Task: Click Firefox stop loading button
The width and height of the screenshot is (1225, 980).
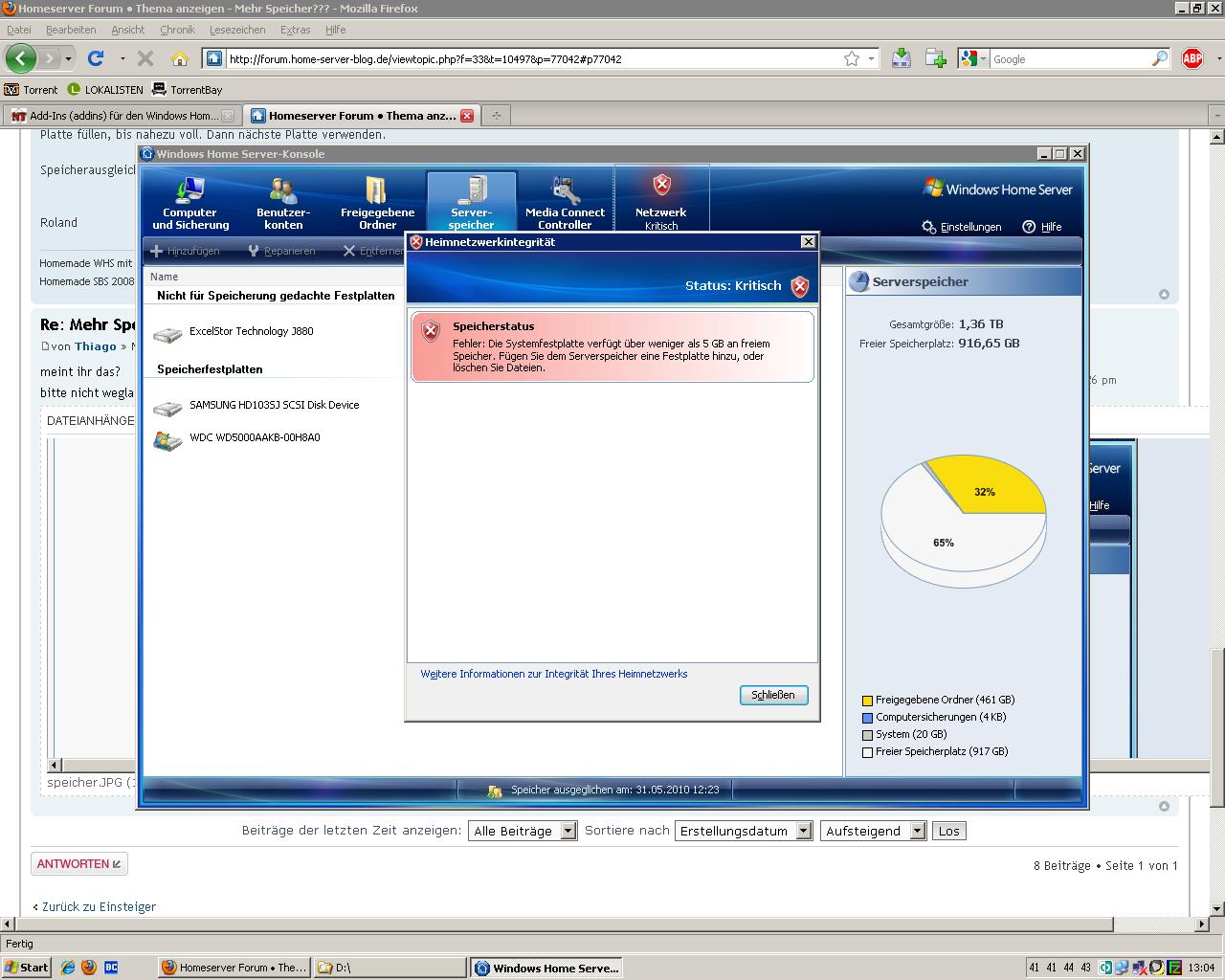Action: (145, 58)
